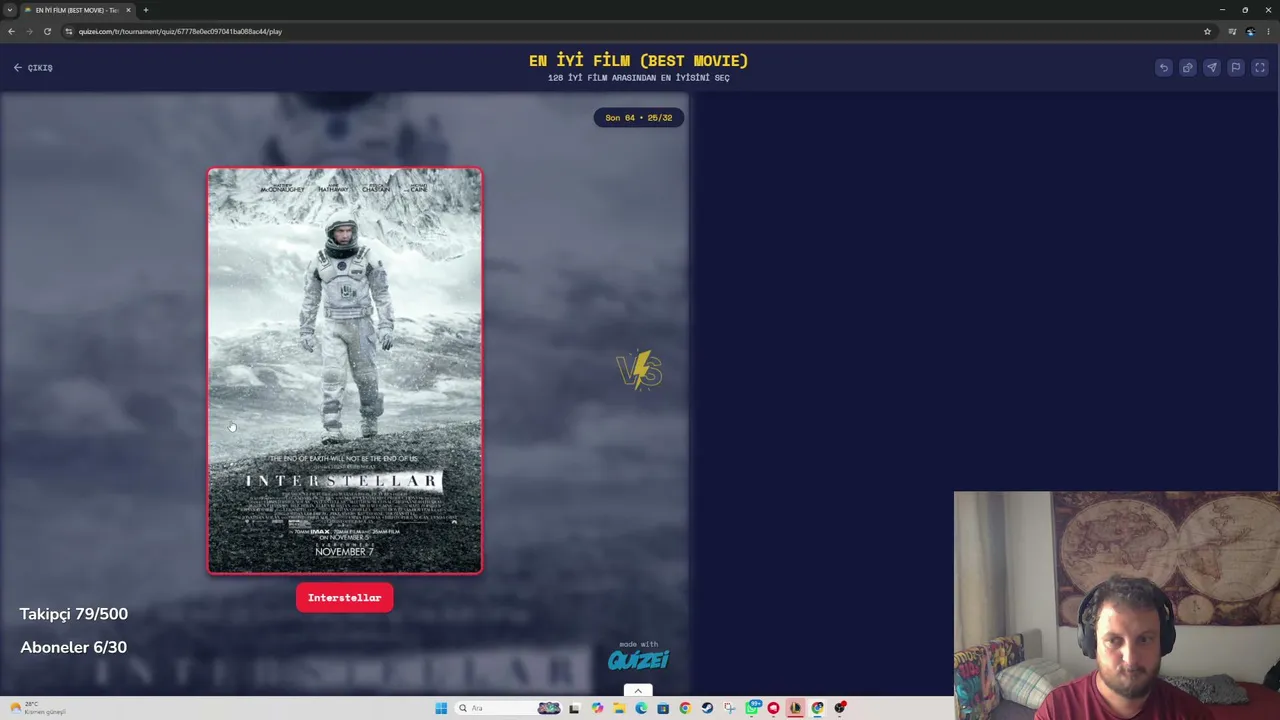This screenshot has height=720, width=1280.
Task: Switch to the EN İYİ FİLM browser tab
Action: (78, 10)
